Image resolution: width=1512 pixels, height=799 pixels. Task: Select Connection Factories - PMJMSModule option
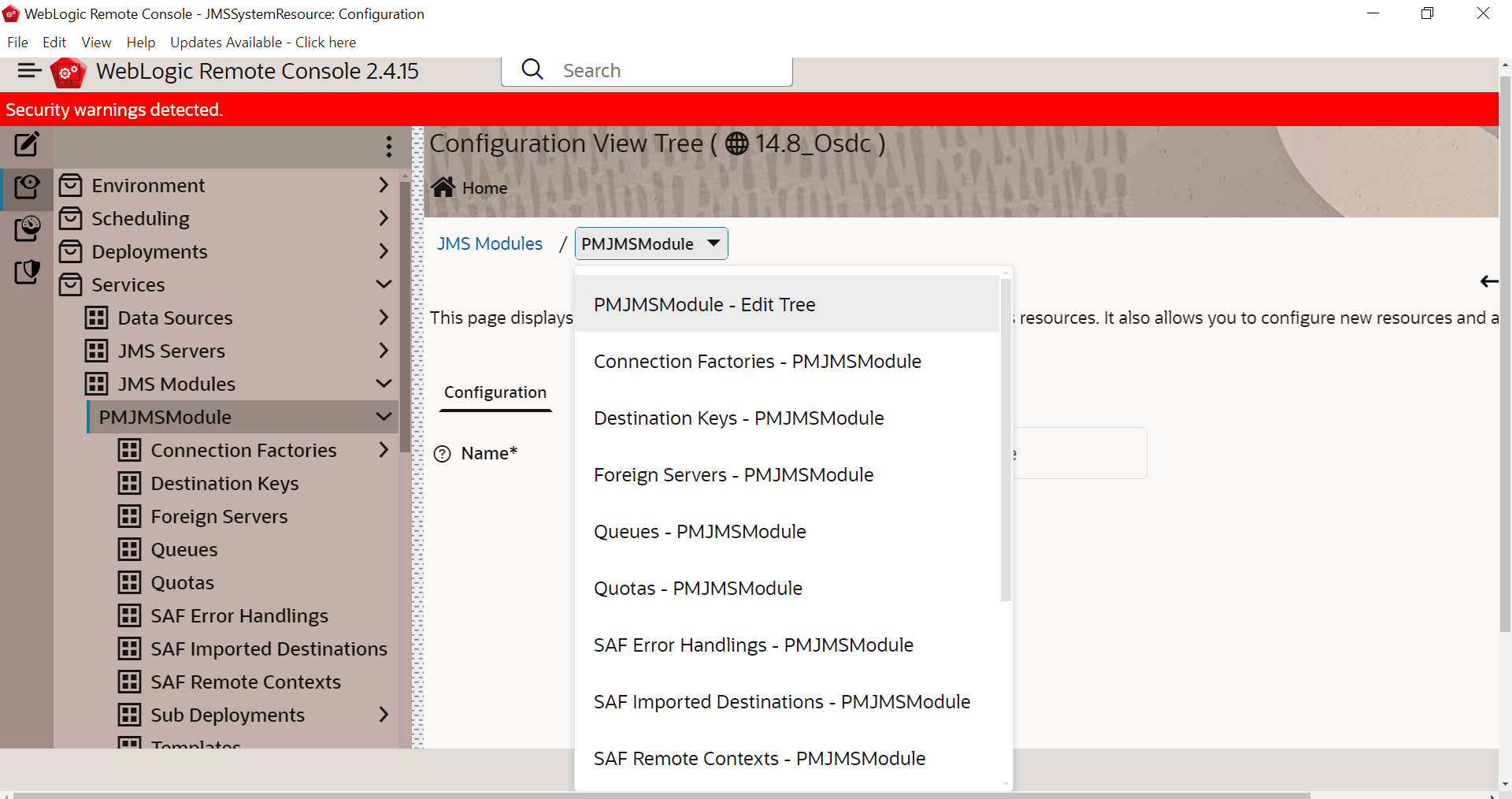(787, 361)
